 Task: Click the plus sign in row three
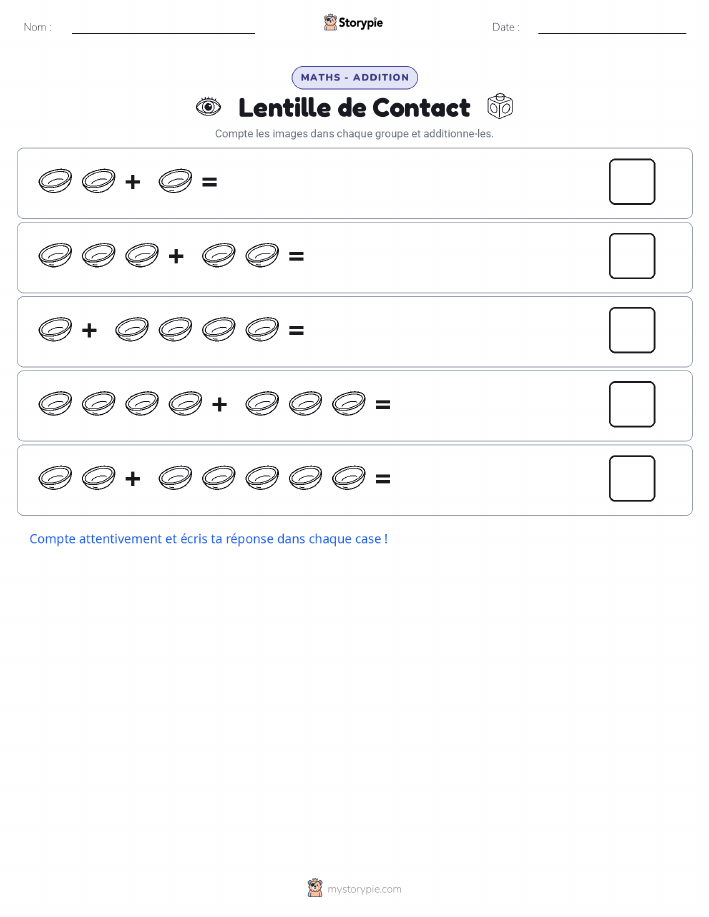tap(89, 330)
